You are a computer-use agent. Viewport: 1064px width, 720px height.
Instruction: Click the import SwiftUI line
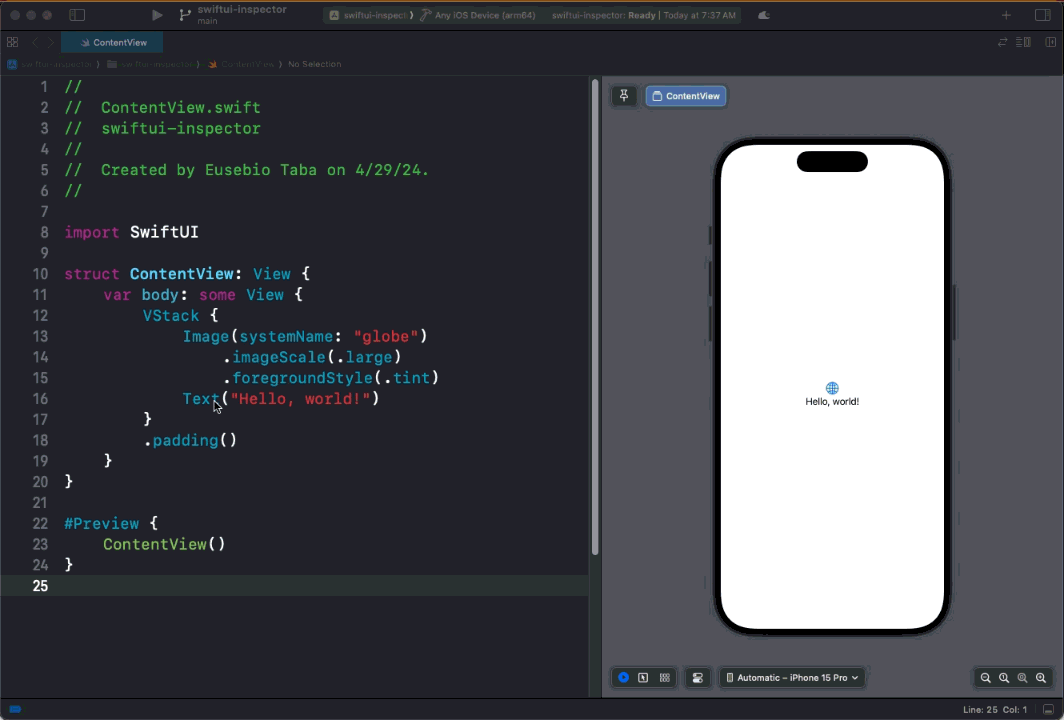point(132,232)
